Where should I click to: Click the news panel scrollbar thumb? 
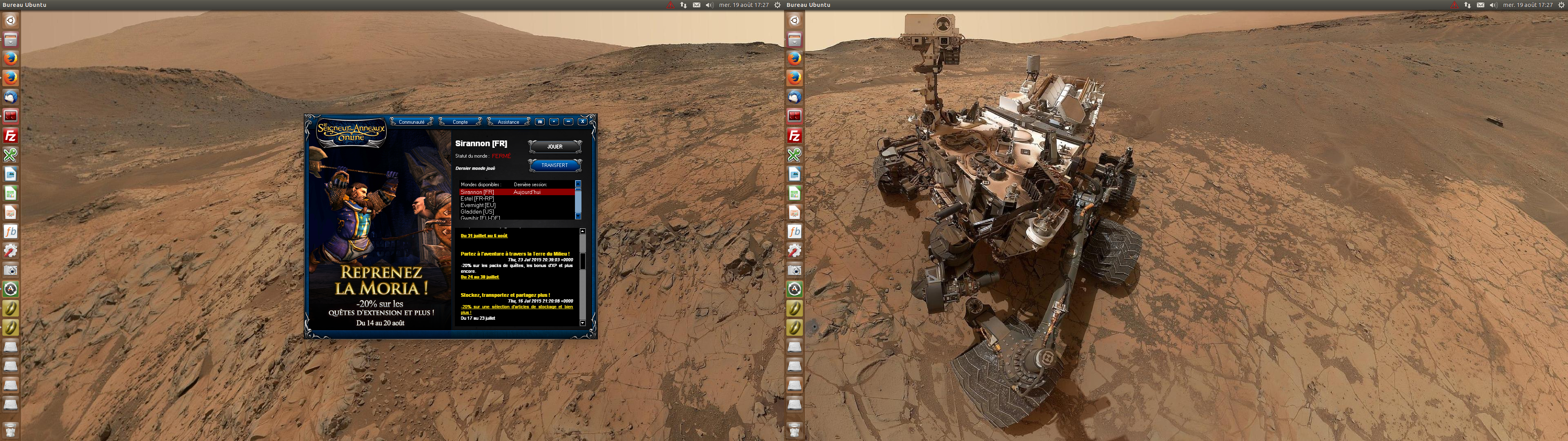tap(583, 261)
